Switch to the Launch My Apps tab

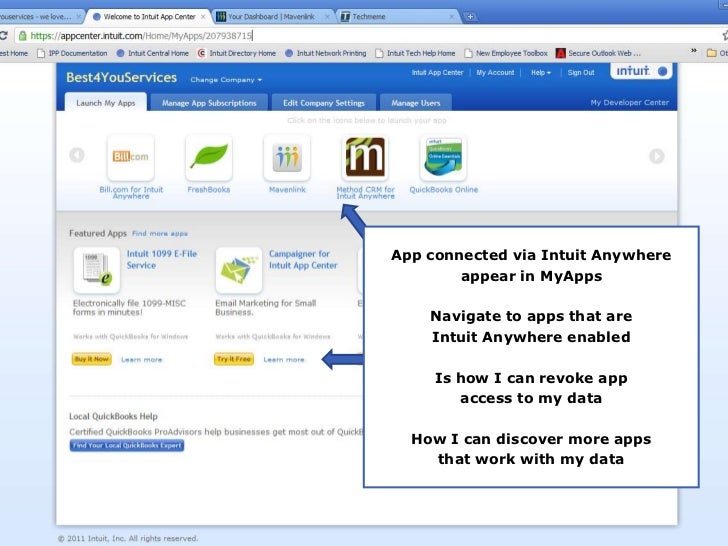click(x=106, y=103)
